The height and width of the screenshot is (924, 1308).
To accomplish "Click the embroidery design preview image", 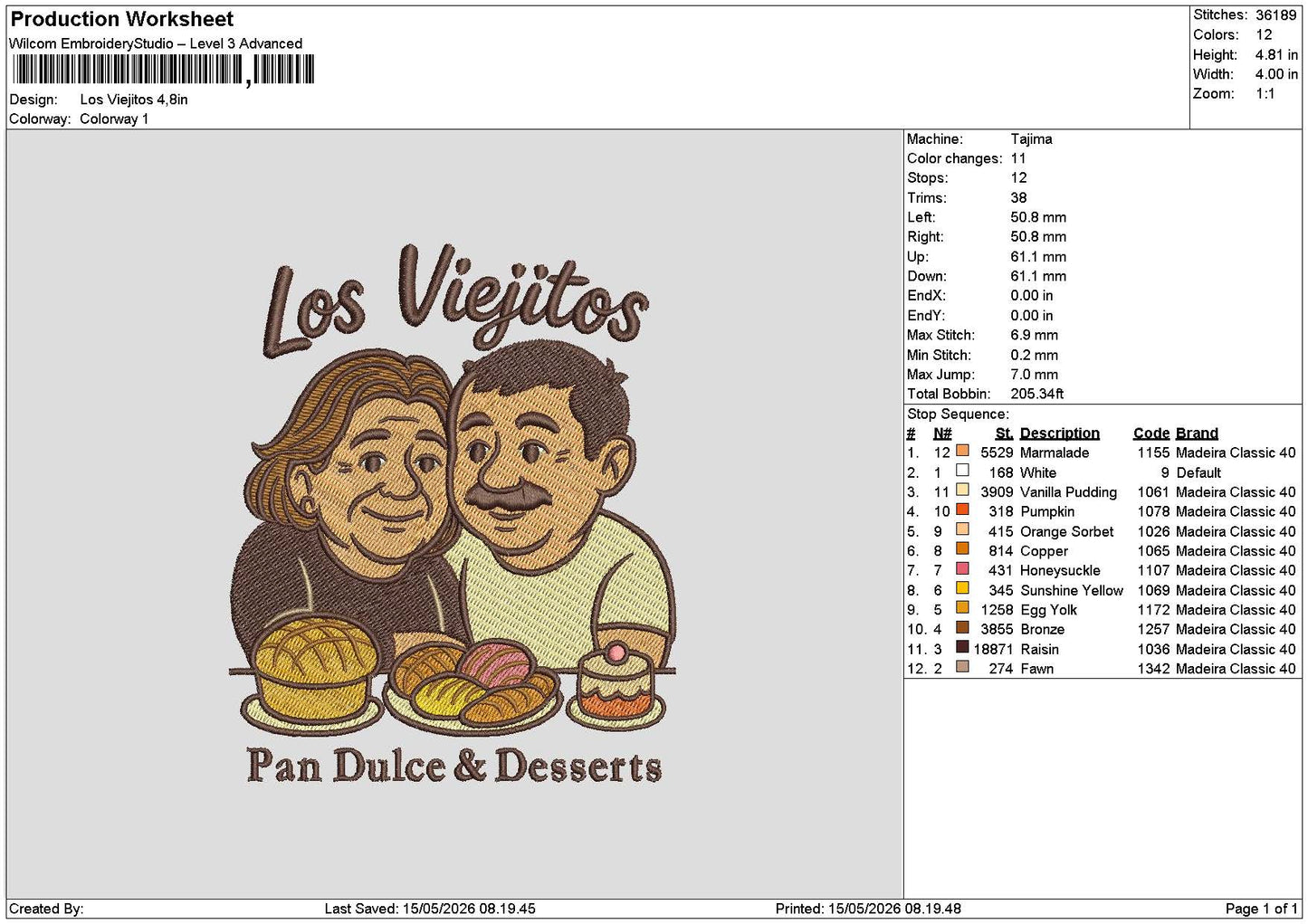I will (453, 513).
